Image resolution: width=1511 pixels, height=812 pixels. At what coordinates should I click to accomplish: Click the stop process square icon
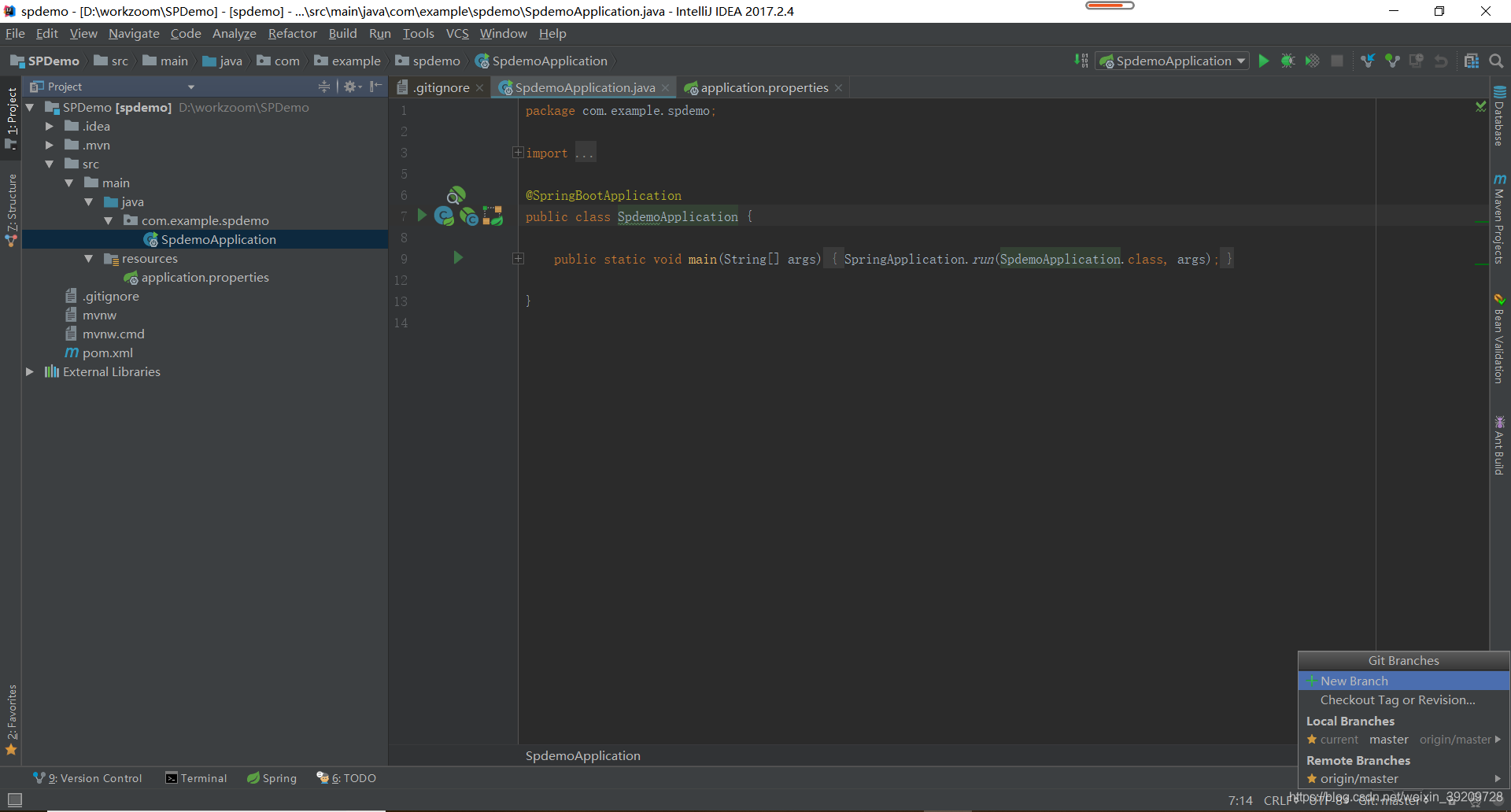pyautogui.click(x=1336, y=61)
